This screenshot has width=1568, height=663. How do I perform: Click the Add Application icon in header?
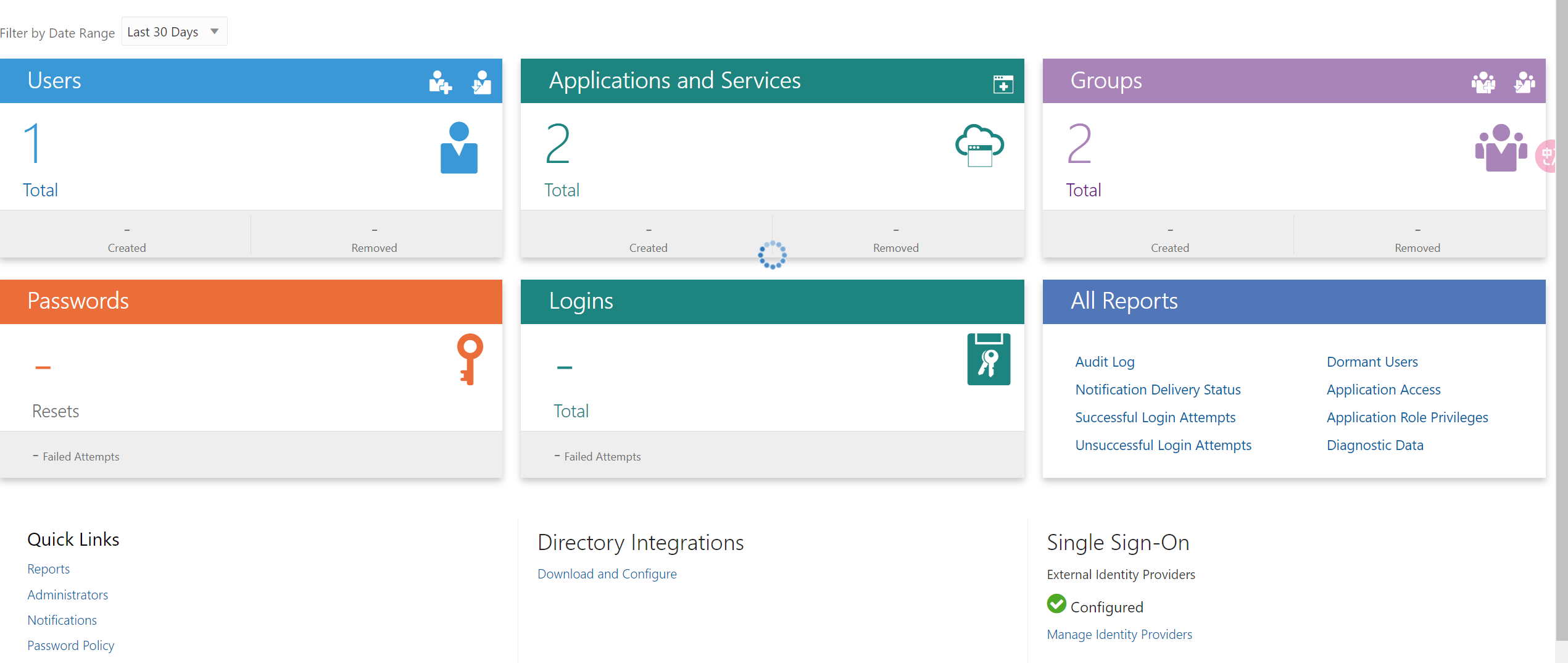pos(1003,83)
